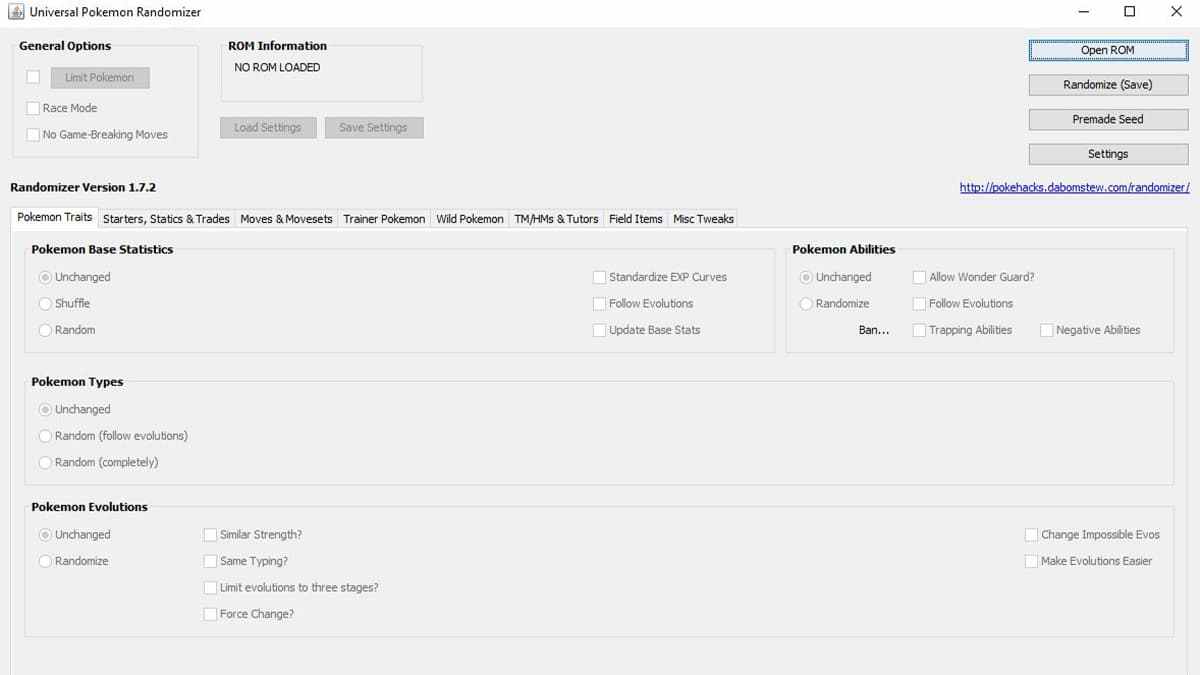Select Unchanged for Pokemon Abilities
This screenshot has width=1200, height=675.
[x=806, y=277]
